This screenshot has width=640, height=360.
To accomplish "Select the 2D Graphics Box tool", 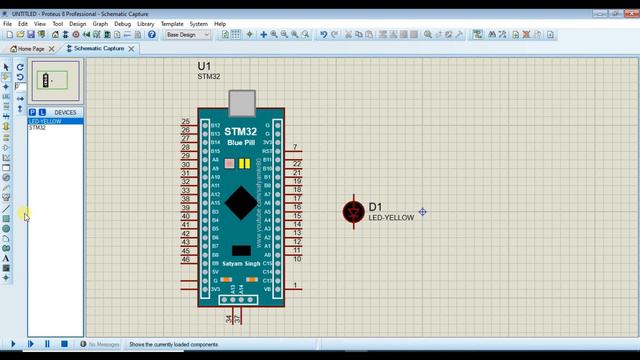I will tap(6, 219).
